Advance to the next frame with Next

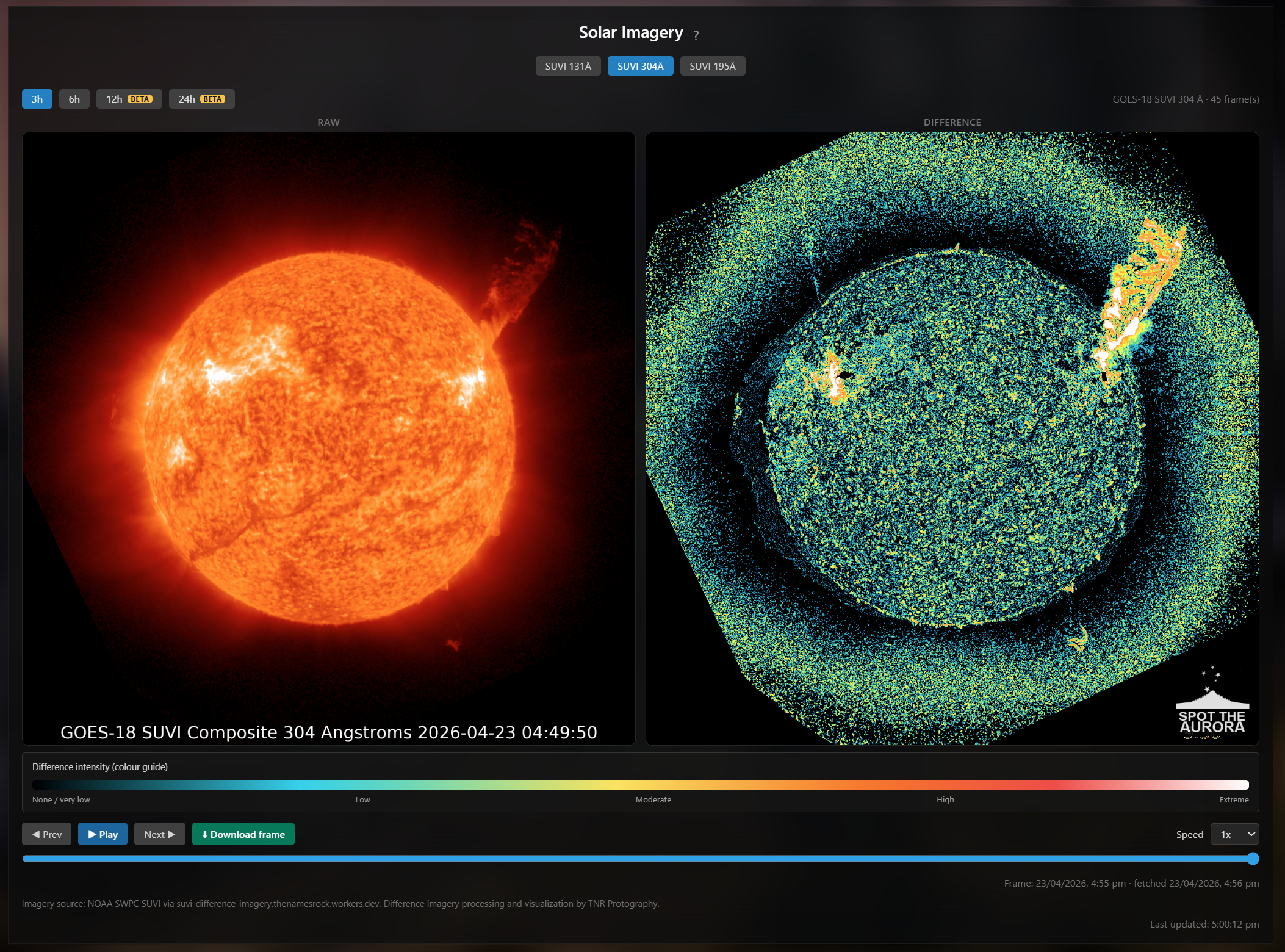[x=160, y=834]
